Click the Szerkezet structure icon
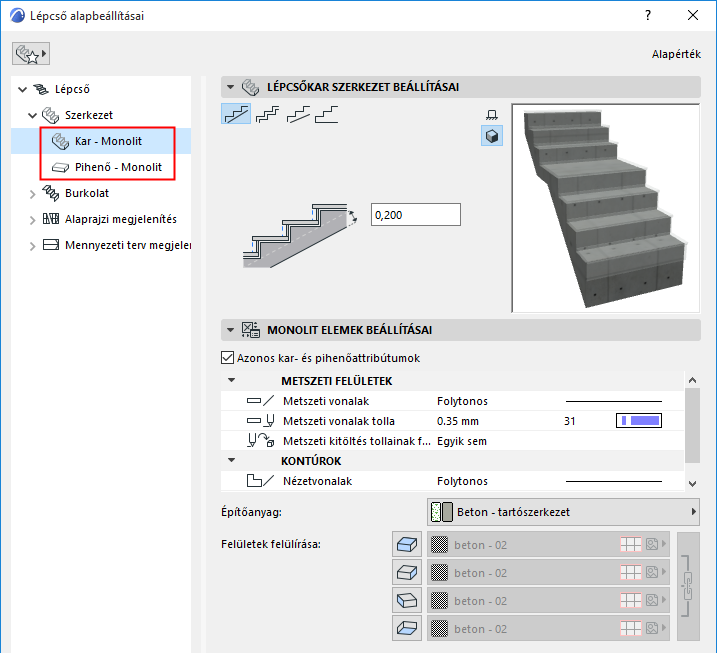The height and width of the screenshot is (653, 717). [x=50, y=115]
